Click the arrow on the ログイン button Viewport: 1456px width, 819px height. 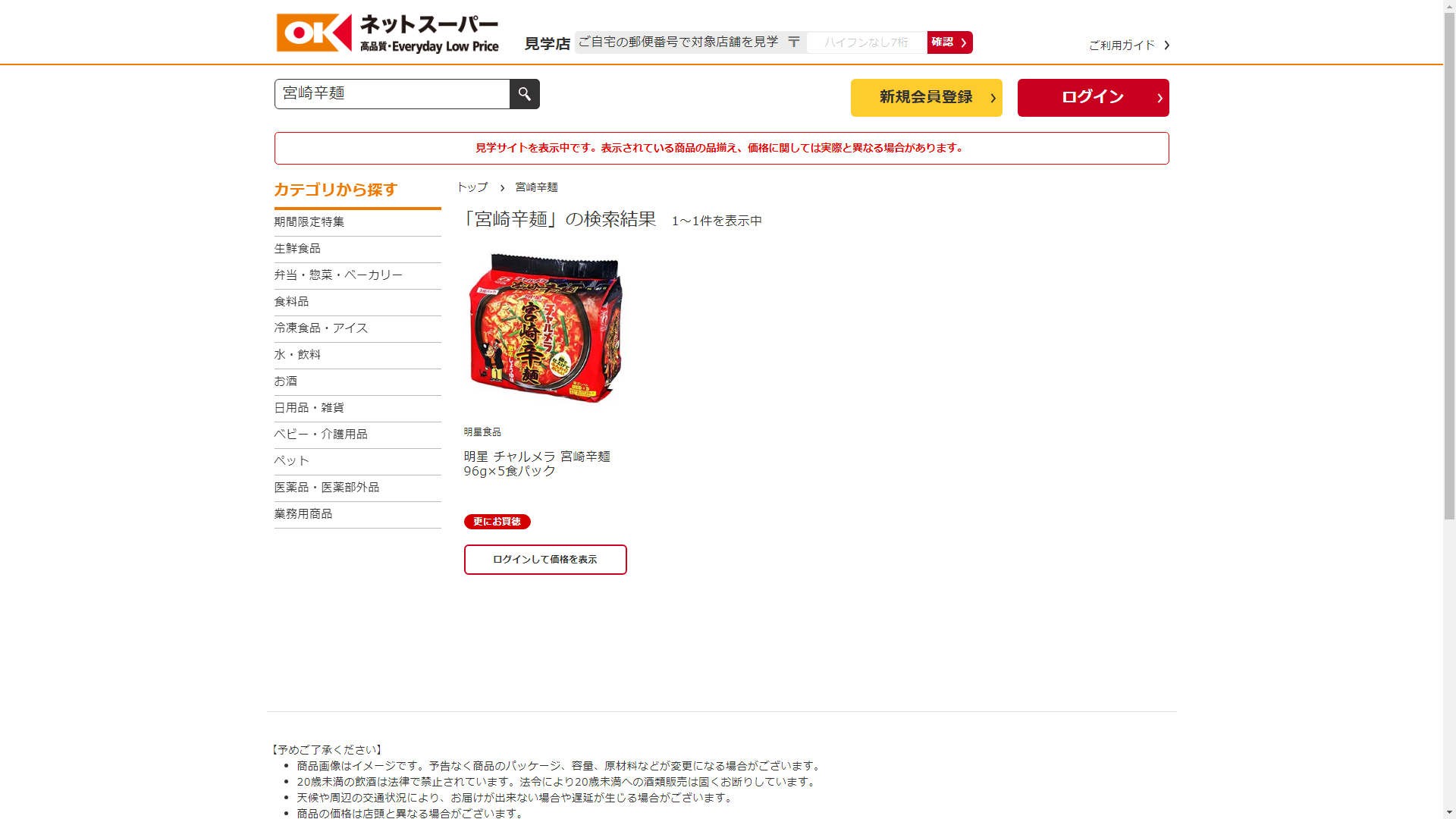[1159, 98]
